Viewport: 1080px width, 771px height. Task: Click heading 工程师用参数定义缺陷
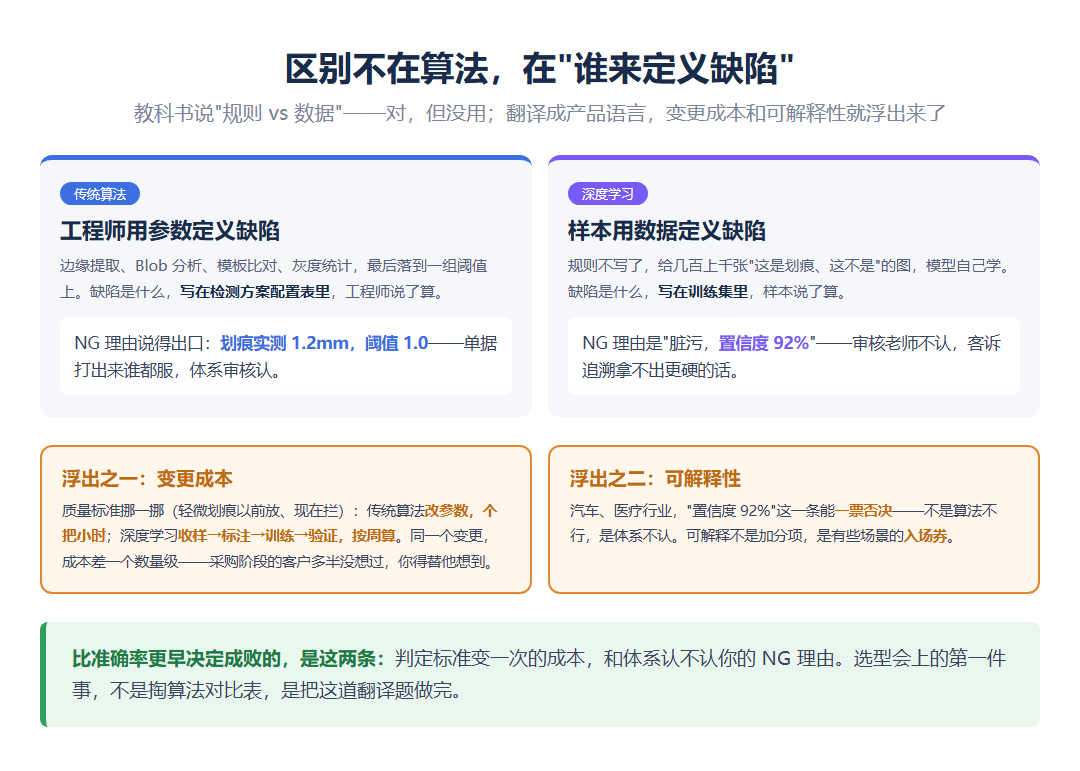pos(169,231)
